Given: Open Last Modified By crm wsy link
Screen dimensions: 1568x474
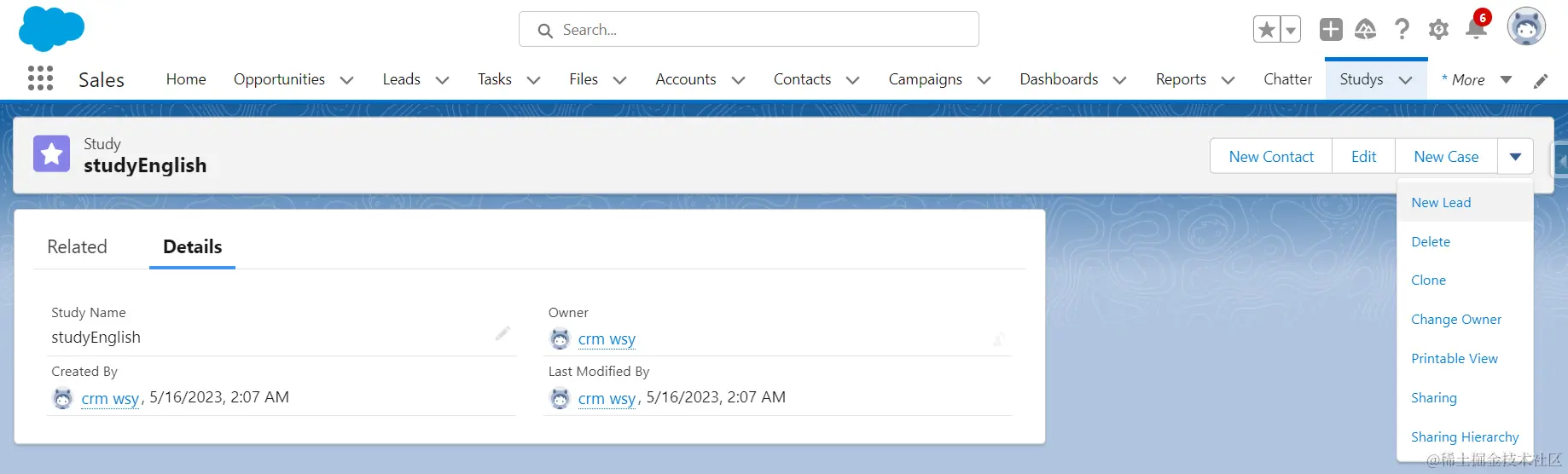Looking at the screenshot, I should 607,398.
